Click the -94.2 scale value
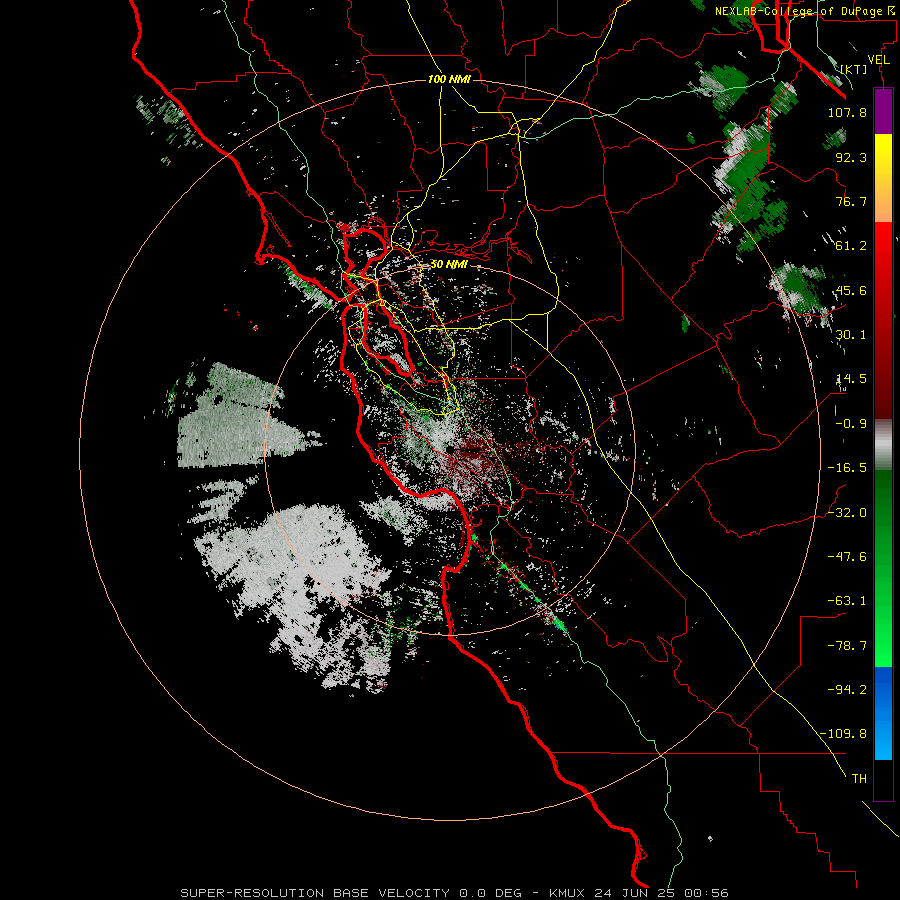This screenshot has width=900, height=900. click(x=847, y=690)
